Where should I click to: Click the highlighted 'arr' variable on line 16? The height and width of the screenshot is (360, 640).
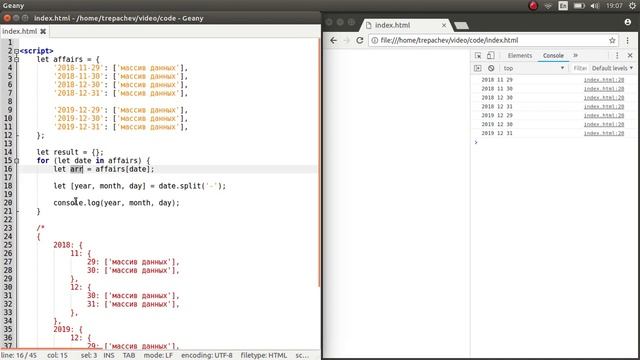[76, 169]
